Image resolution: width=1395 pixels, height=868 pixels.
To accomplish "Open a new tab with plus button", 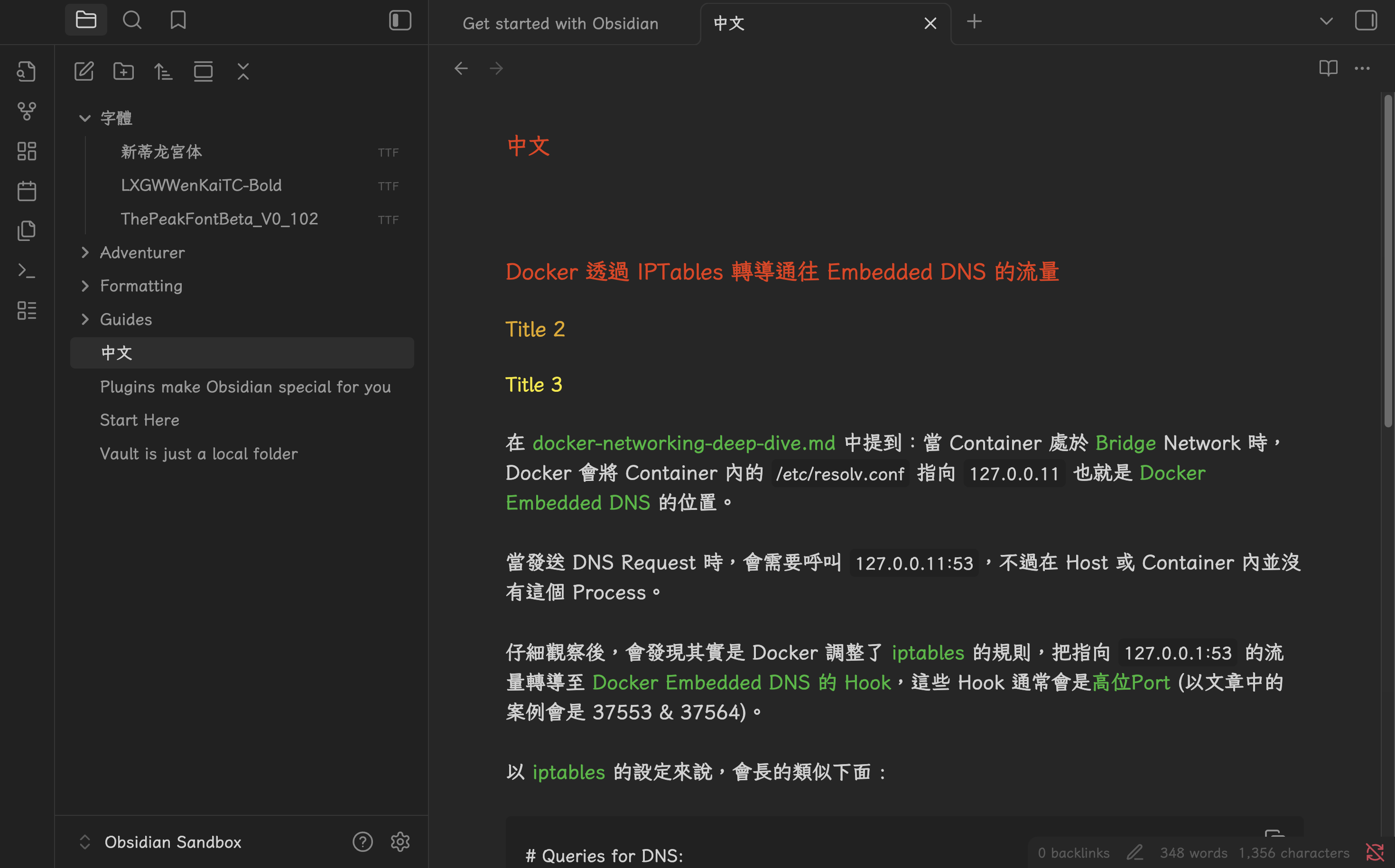I will (x=974, y=22).
